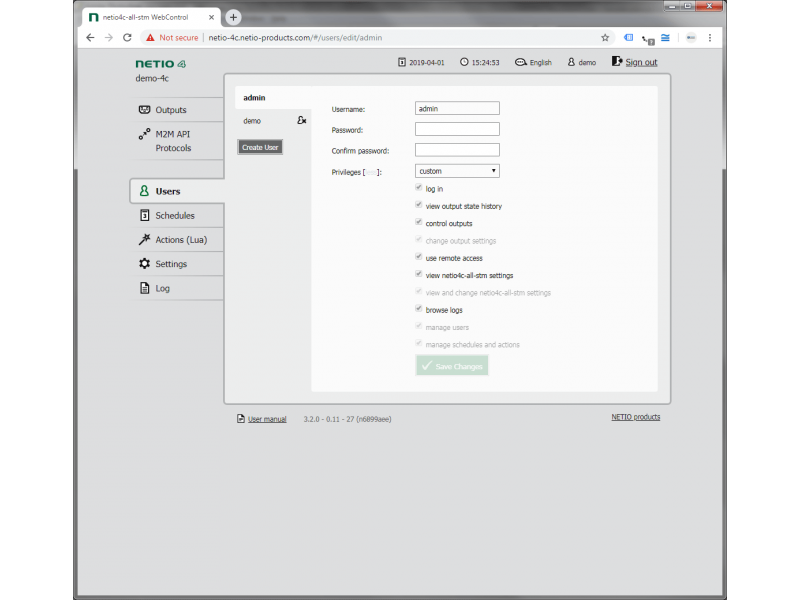Open the Outputs menu item
The height and width of the screenshot is (600, 800).
[x=177, y=110]
